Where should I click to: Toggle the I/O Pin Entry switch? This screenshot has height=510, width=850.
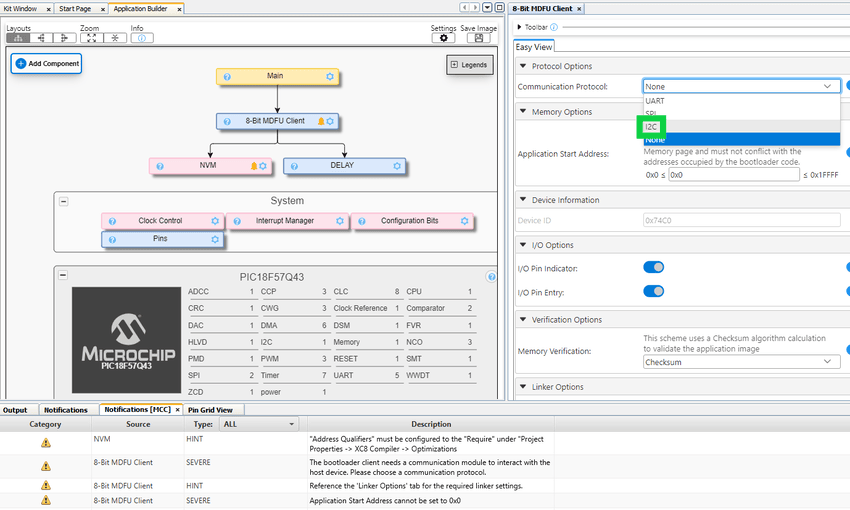coord(653,291)
